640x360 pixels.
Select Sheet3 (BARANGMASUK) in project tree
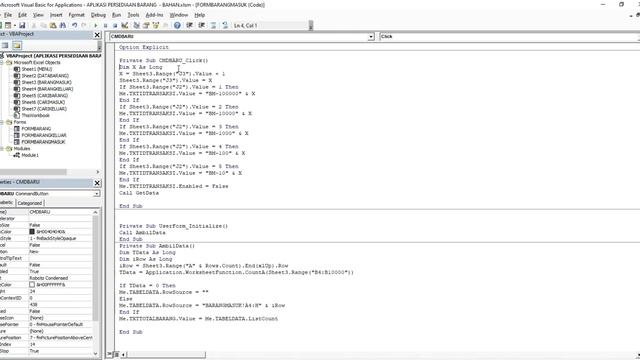46,82
